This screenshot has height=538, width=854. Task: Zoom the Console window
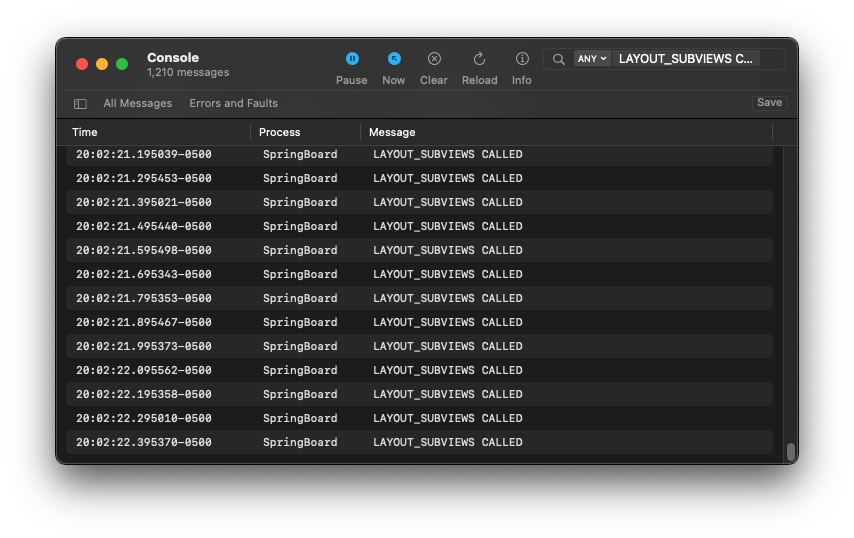pyautogui.click(x=122, y=64)
